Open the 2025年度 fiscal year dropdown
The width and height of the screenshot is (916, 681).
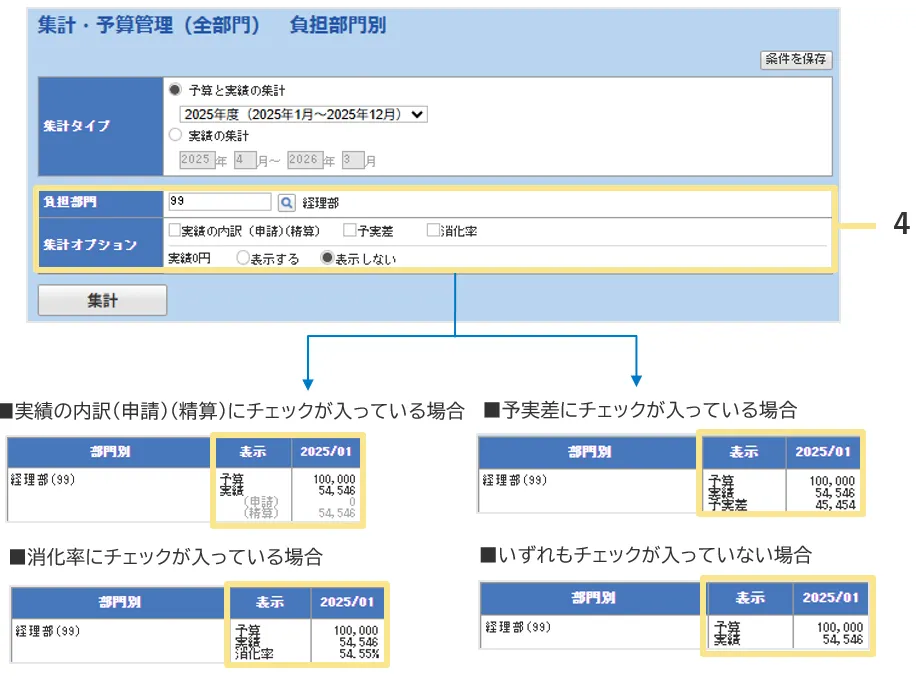303,114
